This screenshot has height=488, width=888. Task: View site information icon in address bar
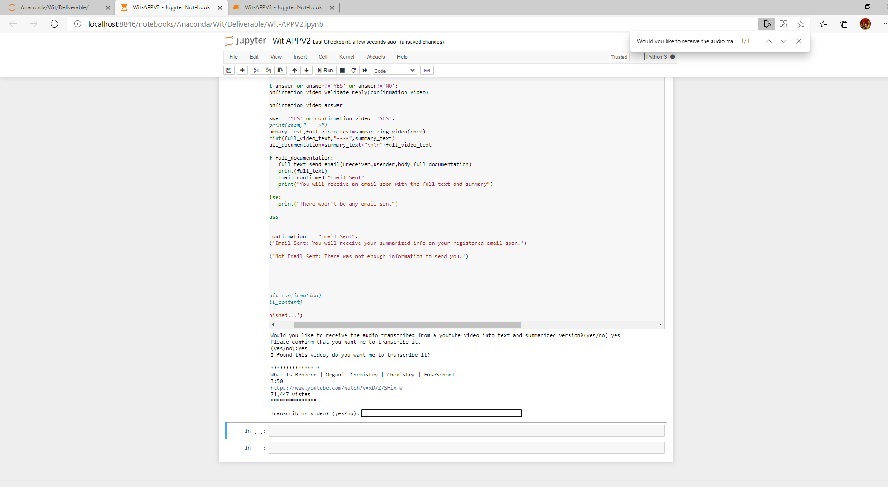click(78, 24)
